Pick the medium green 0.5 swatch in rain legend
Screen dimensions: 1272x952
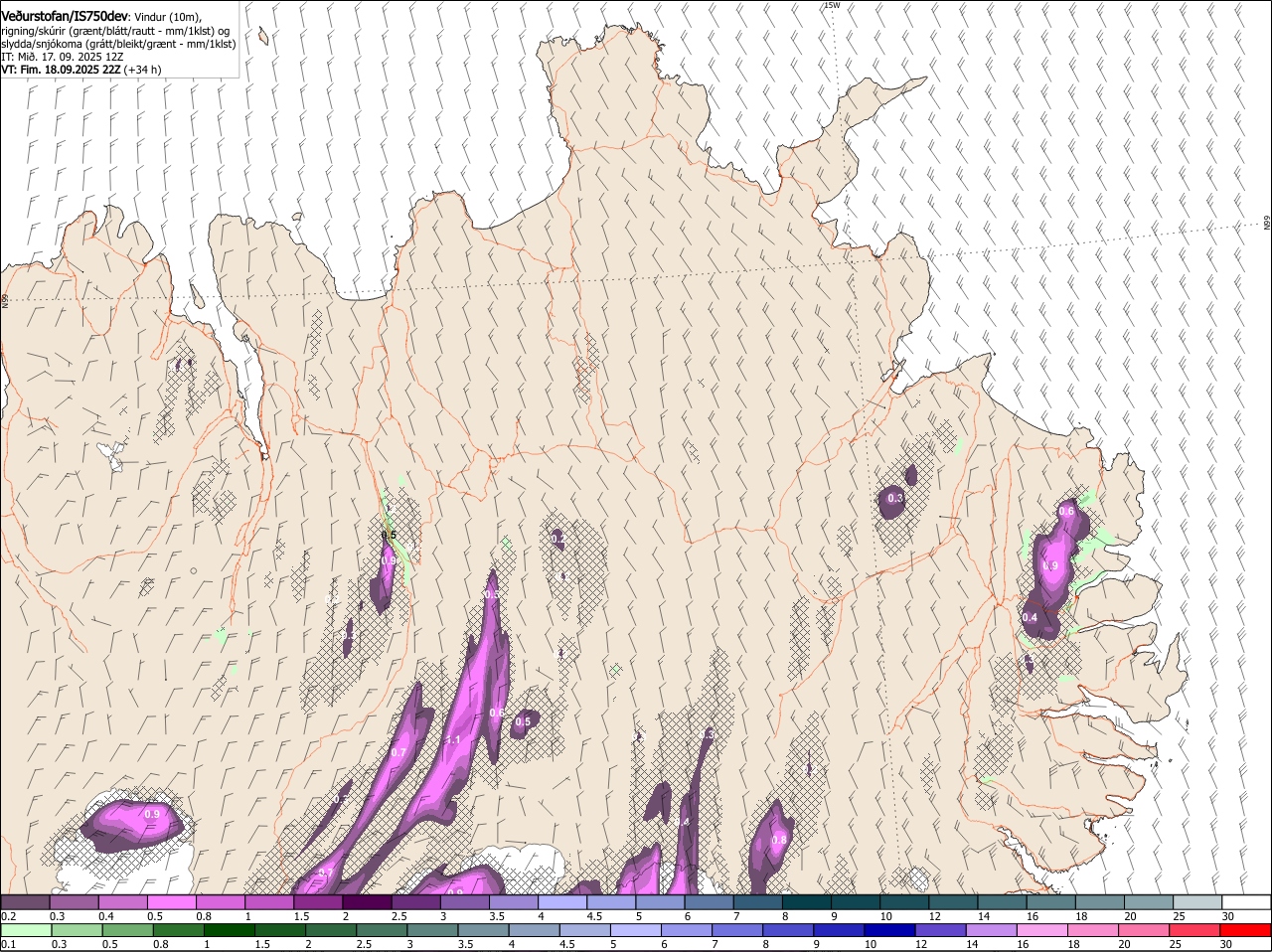127,930
